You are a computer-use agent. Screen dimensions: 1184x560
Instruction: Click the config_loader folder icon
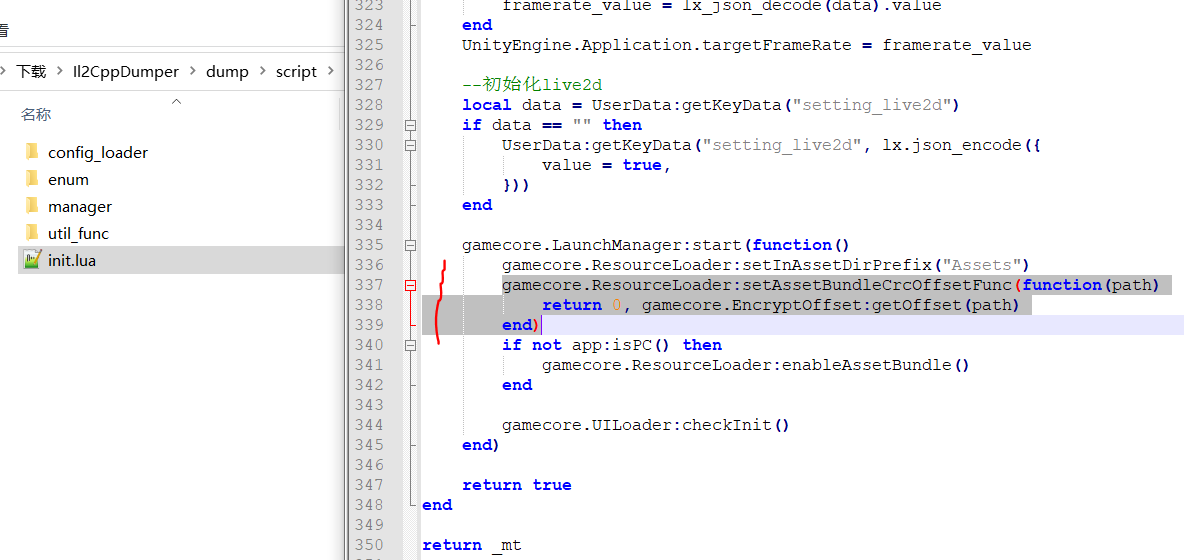point(31,152)
